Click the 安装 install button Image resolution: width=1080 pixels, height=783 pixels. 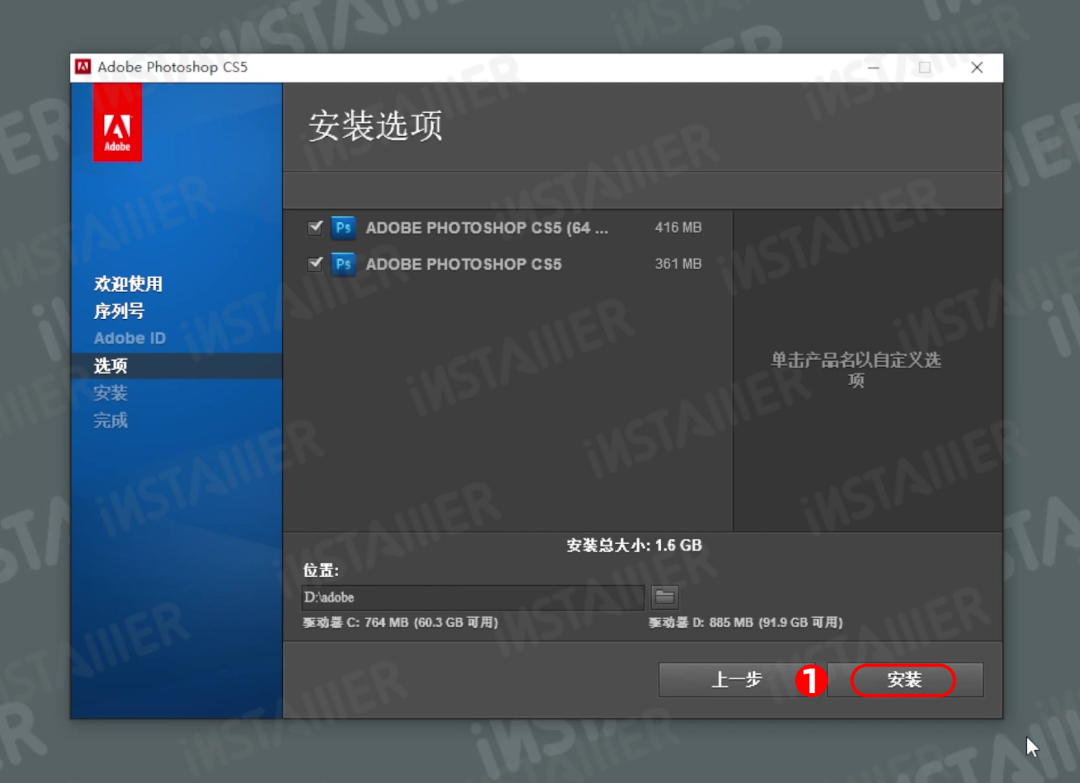click(904, 680)
